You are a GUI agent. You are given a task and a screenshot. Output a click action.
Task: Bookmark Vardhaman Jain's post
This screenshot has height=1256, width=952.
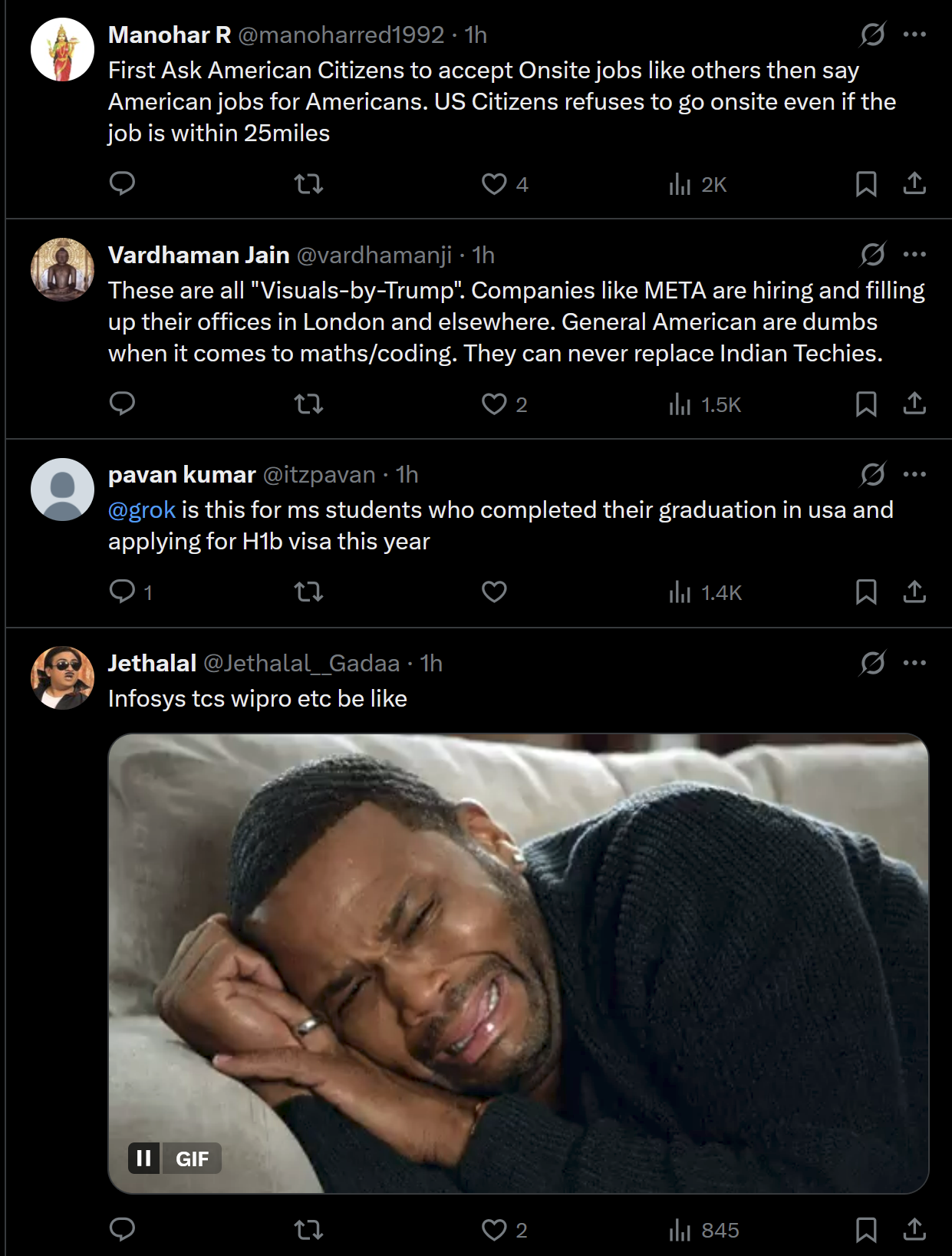pos(866,404)
